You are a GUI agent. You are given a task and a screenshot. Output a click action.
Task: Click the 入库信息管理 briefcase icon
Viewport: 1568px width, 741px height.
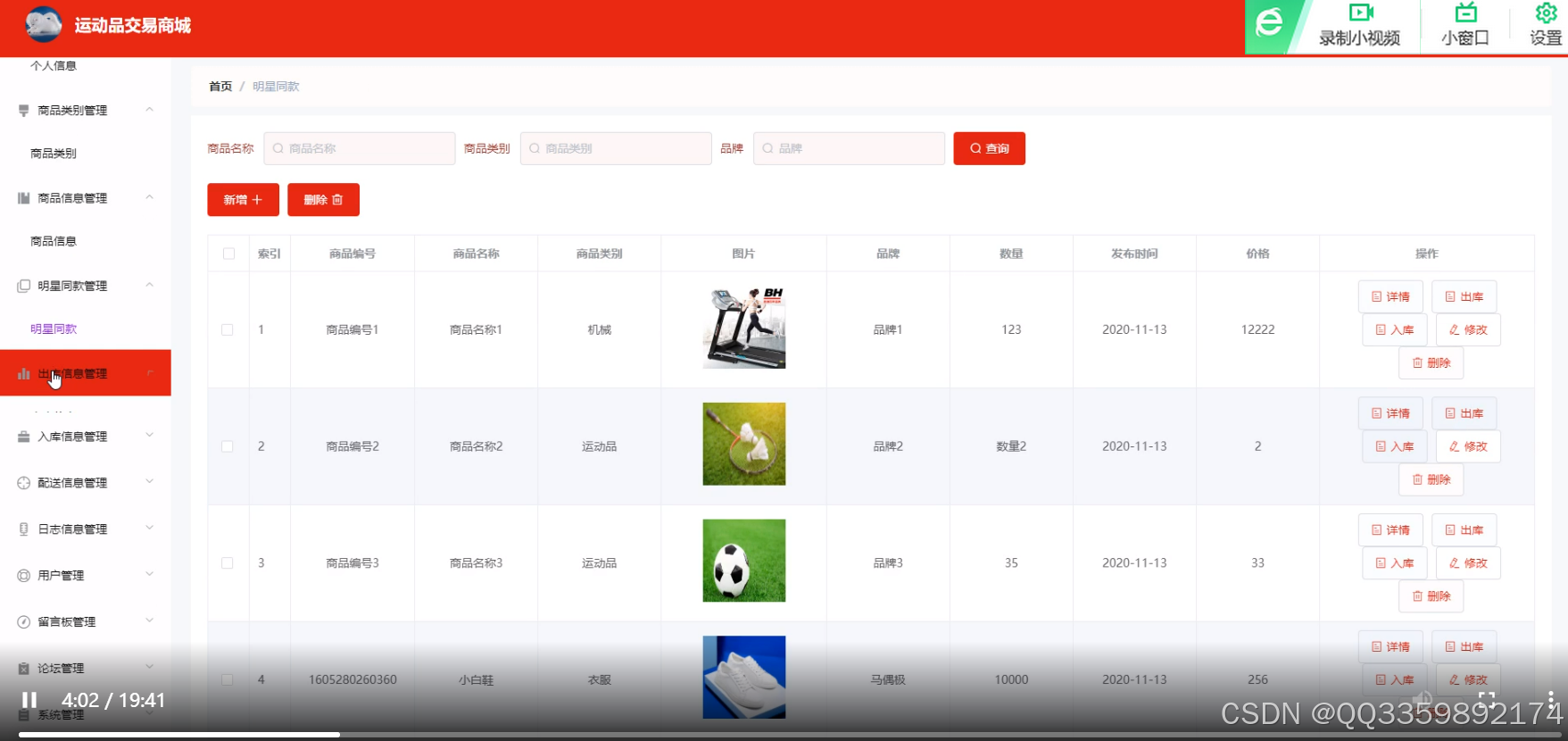pyautogui.click(x=24, y=437)
